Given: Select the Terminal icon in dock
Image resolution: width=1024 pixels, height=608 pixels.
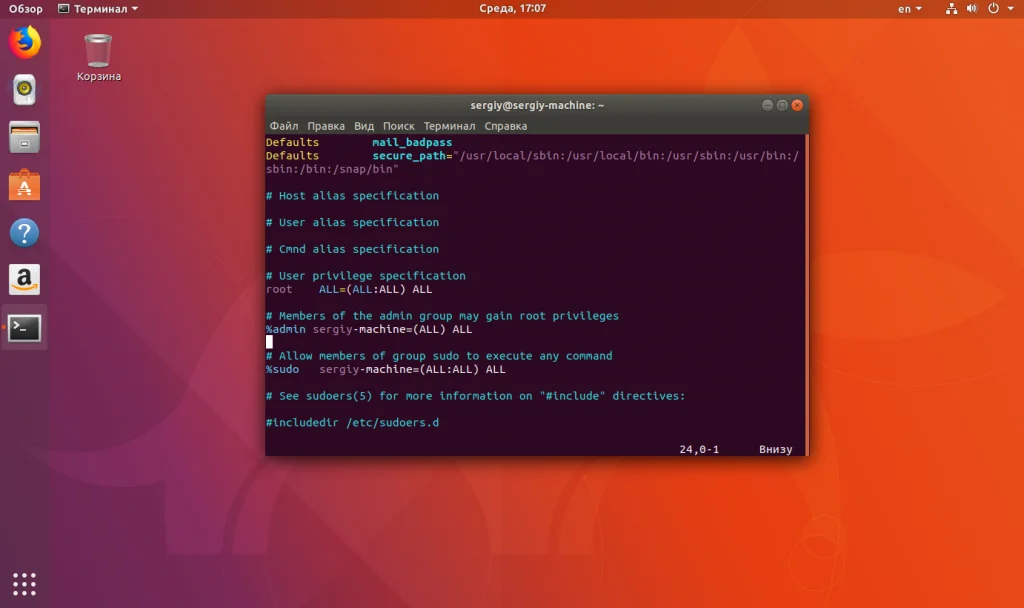Looking at the screenshot, I should point(24,328).
